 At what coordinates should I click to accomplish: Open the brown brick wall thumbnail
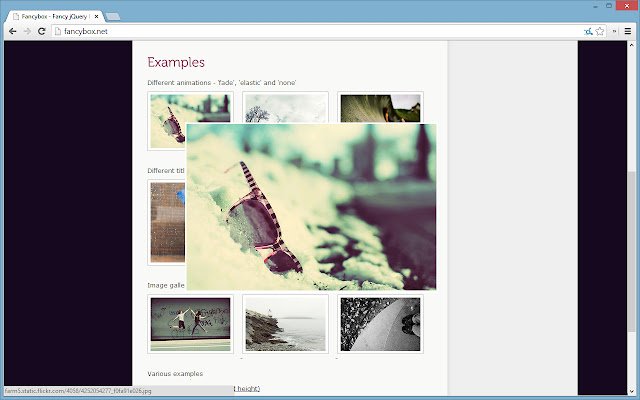click(x=167, y=222)
